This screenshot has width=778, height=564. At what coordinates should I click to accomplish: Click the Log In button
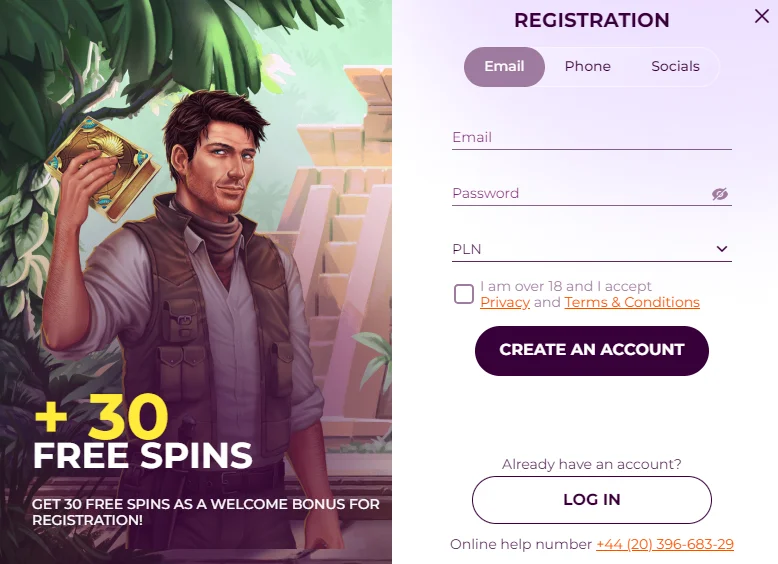coord(592,500)
